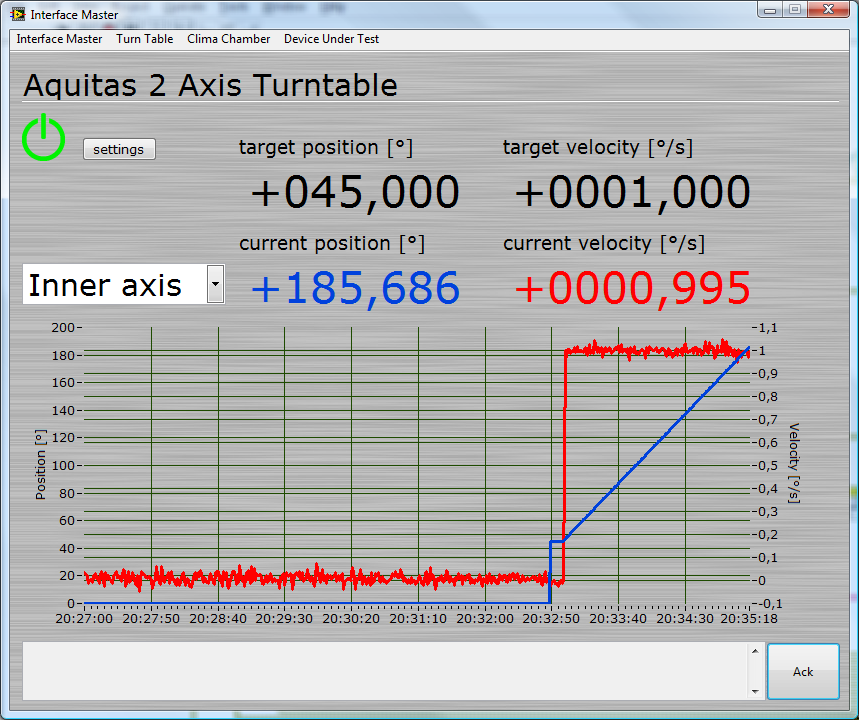Screen dimensions: 859x720
Task: Click the current velocity [°/s] label
Action: click(x=604, y=243)
